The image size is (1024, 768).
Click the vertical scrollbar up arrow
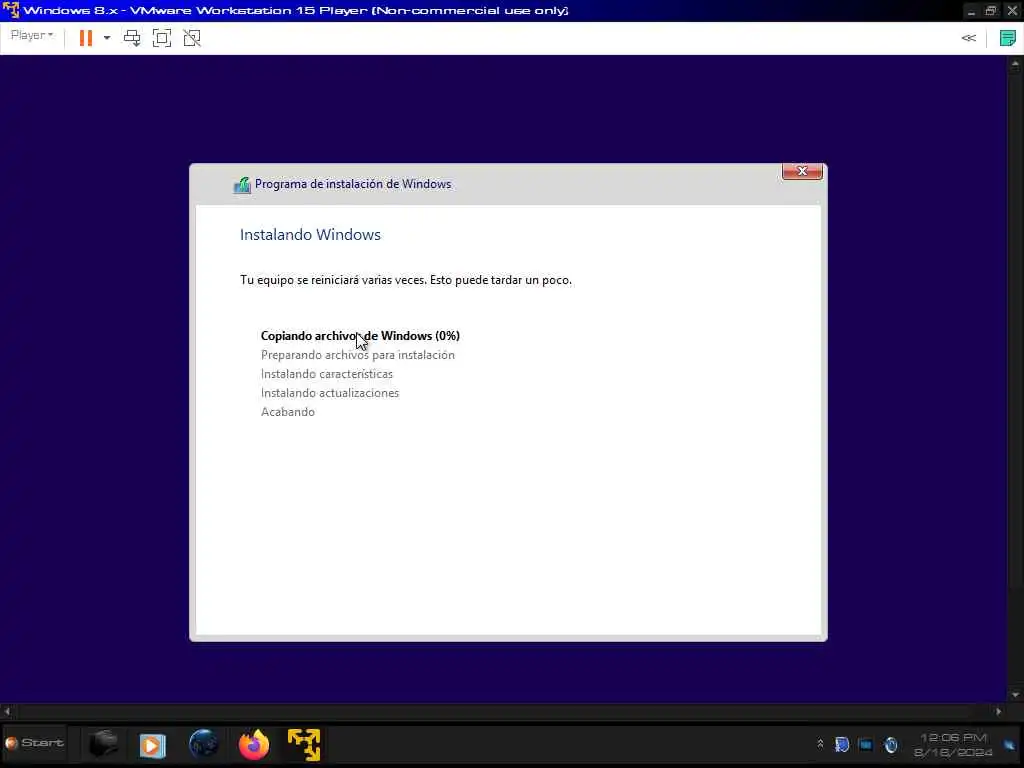click(1015, 64)
